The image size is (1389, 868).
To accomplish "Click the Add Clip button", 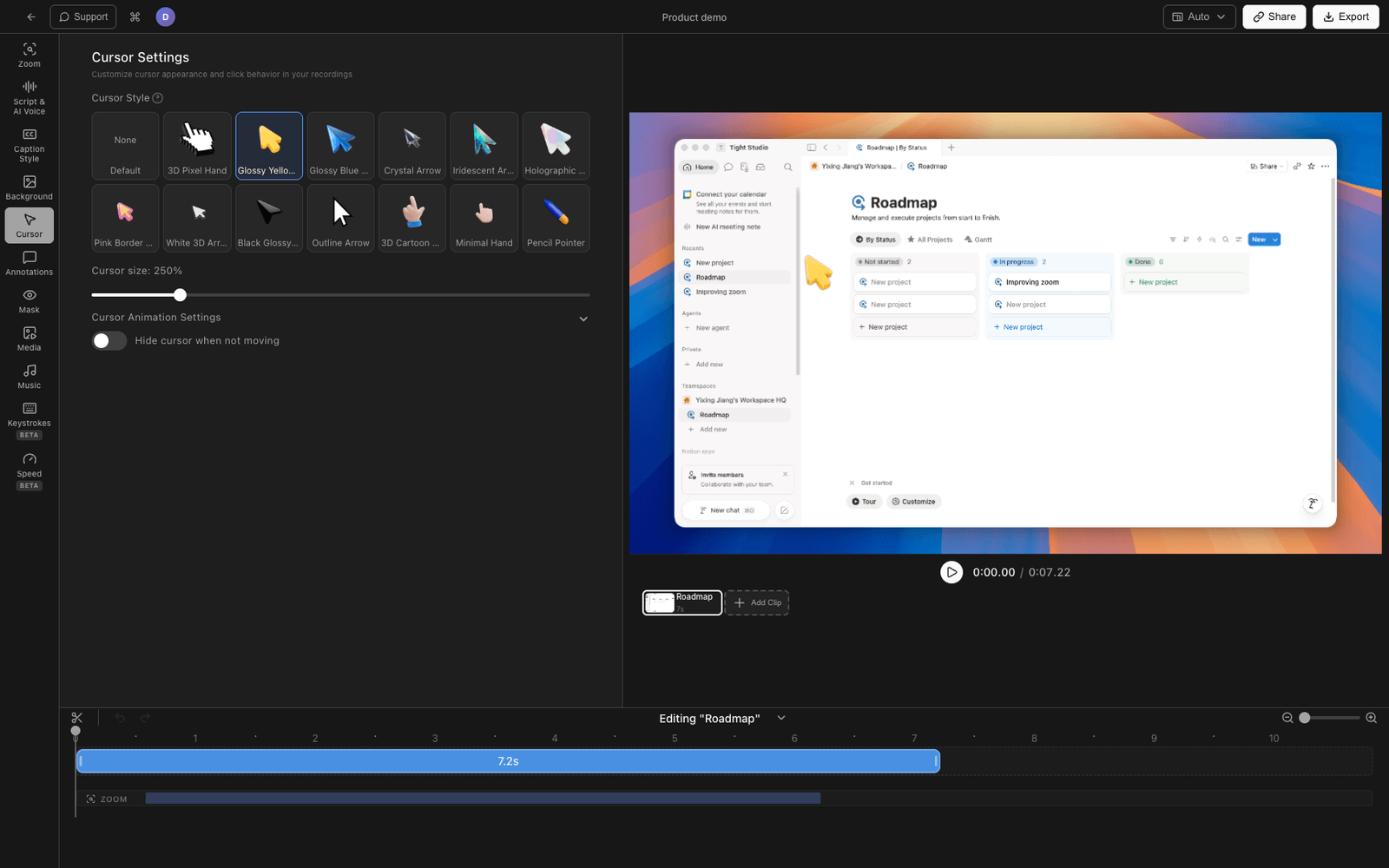I will click(757, 602).
